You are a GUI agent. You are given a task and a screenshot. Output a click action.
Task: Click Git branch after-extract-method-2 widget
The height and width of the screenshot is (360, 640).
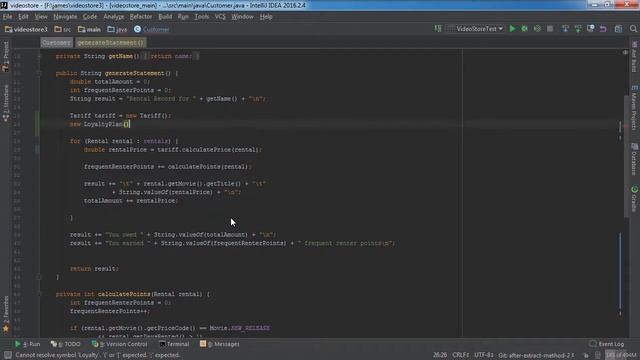click(x=536, y=355)
